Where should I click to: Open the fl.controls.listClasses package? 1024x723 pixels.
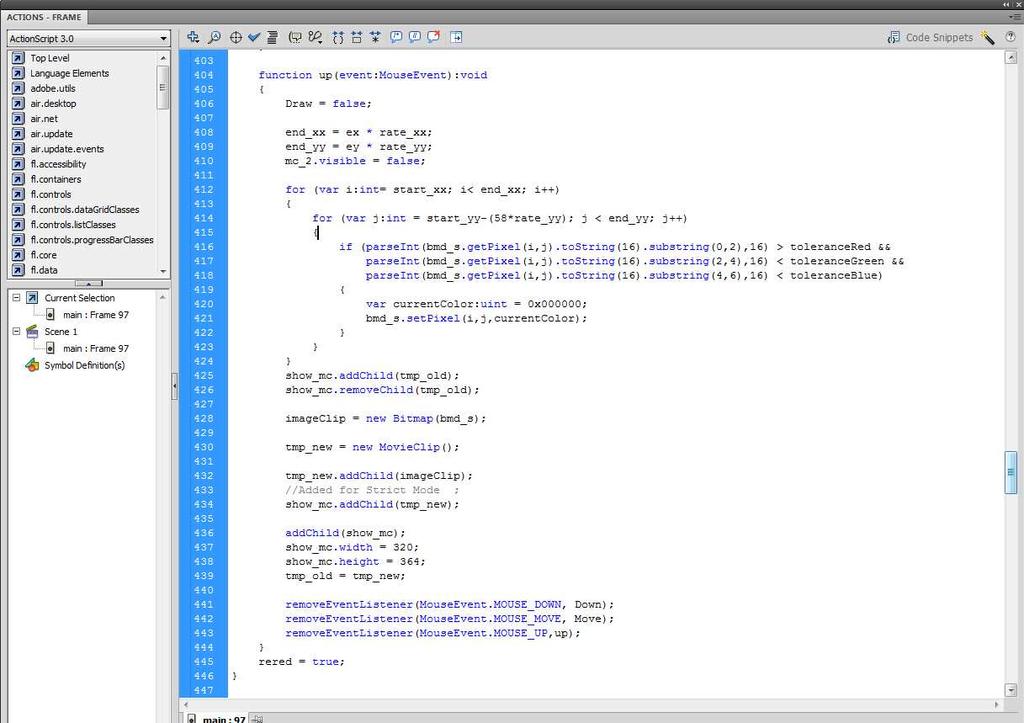point(72,225)
